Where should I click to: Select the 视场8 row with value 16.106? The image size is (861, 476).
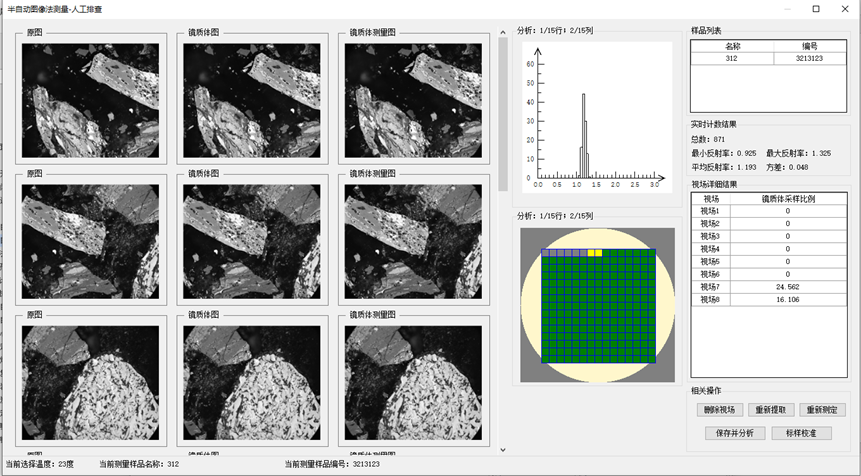click(768, 298)
